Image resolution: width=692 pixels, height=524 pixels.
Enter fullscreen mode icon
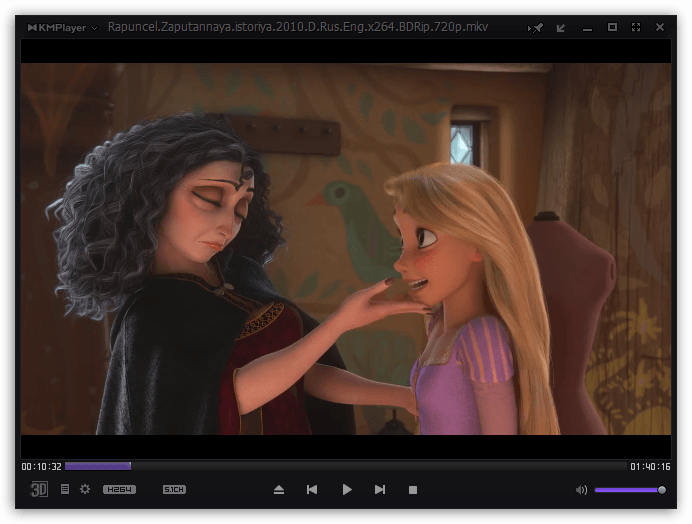click(x=636, y=27)
